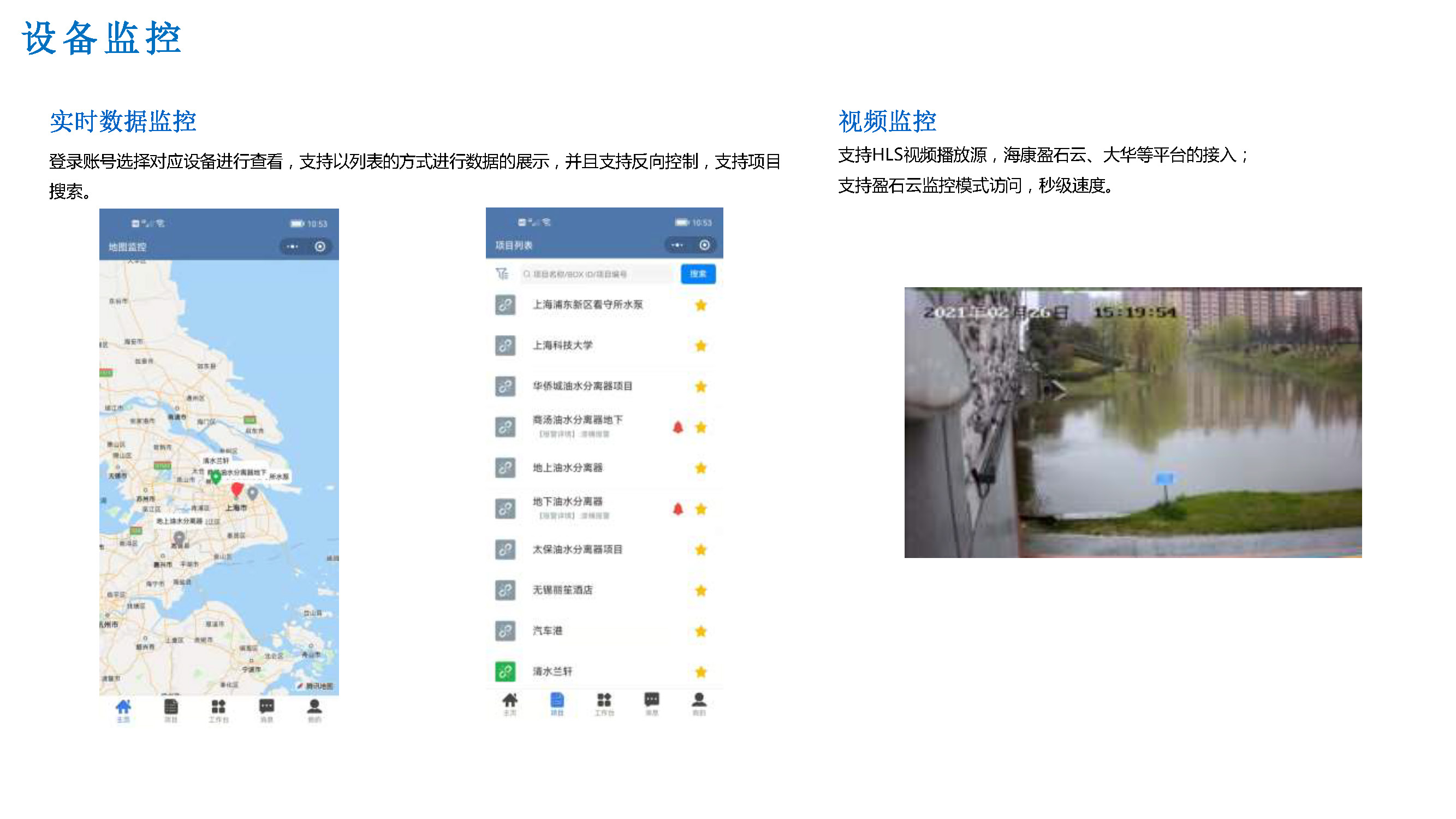The width and height of the screenshot is (1456, 819).
Task: Toggle favorite star for 汽车港
Action: click(x=701, y=631)
